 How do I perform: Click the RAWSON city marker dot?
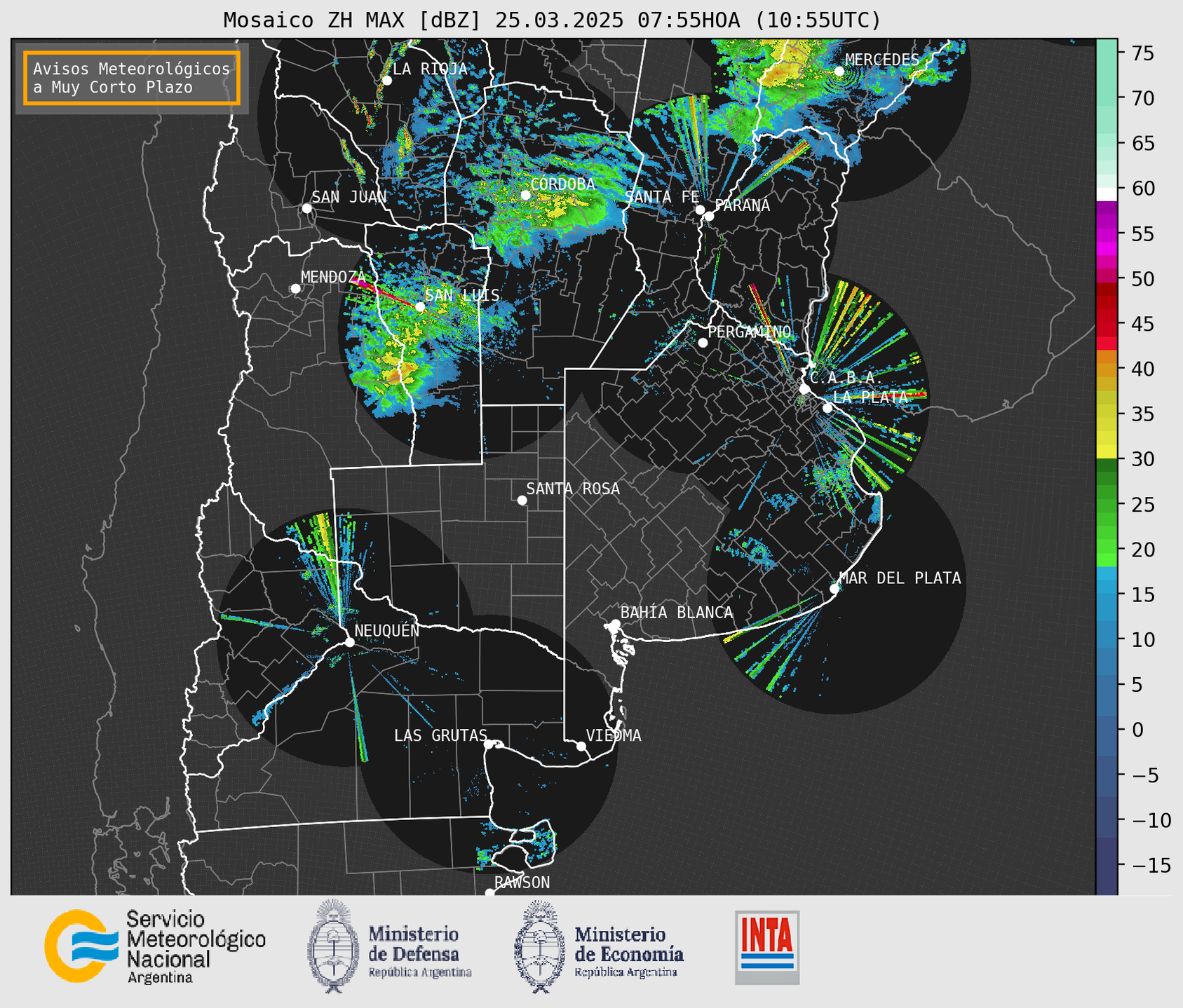[x=489, y=893]
